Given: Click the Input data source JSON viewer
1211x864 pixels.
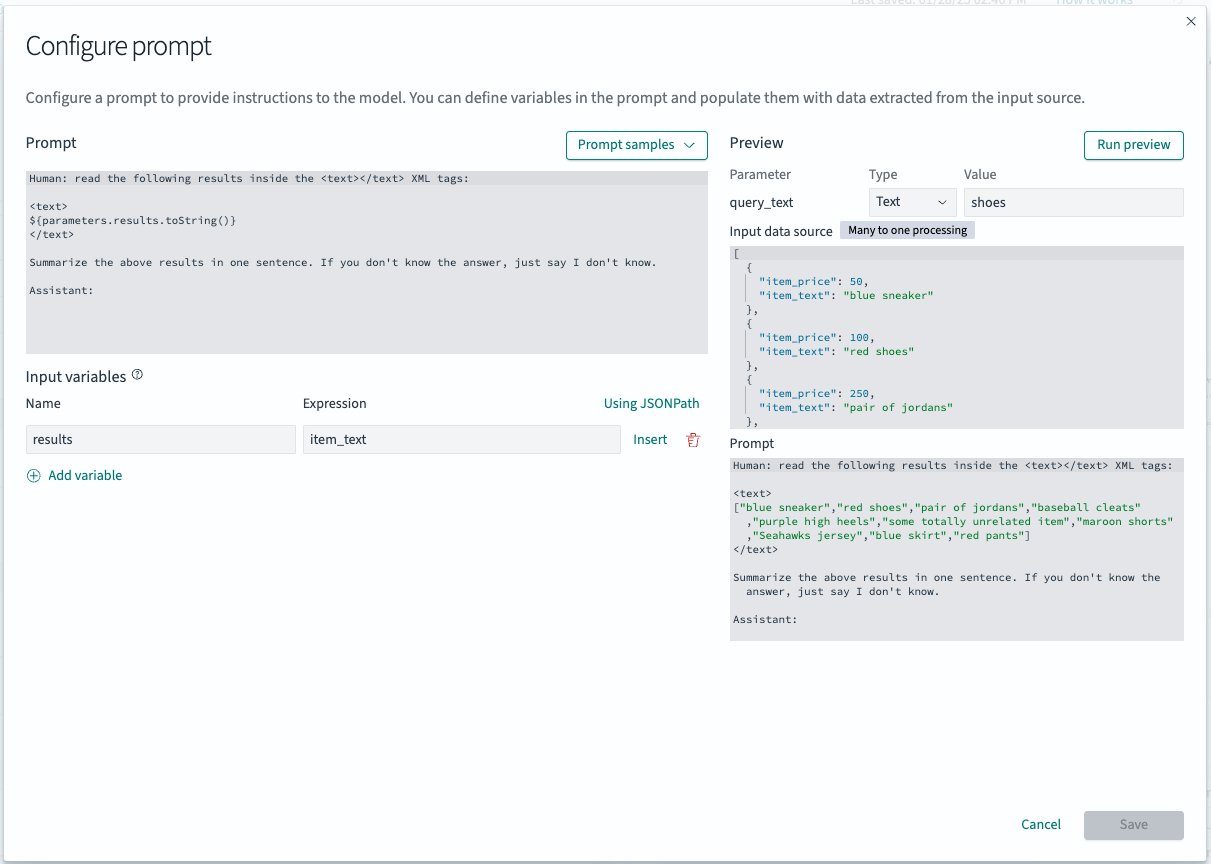Looking at the screenshot, I should point(956,337).
